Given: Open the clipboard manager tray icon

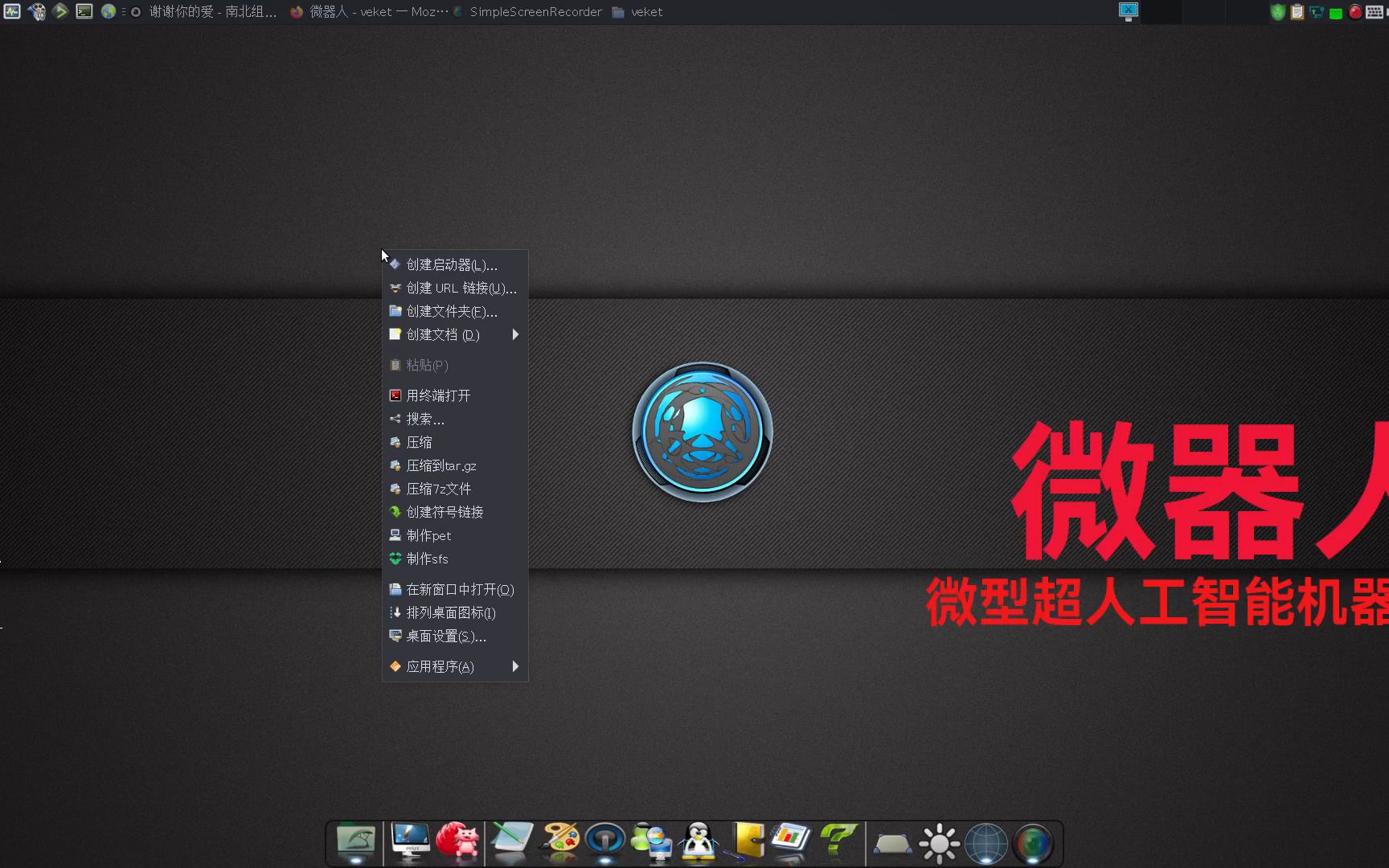Looking at the screenshot, I should tap(1297, 12).
